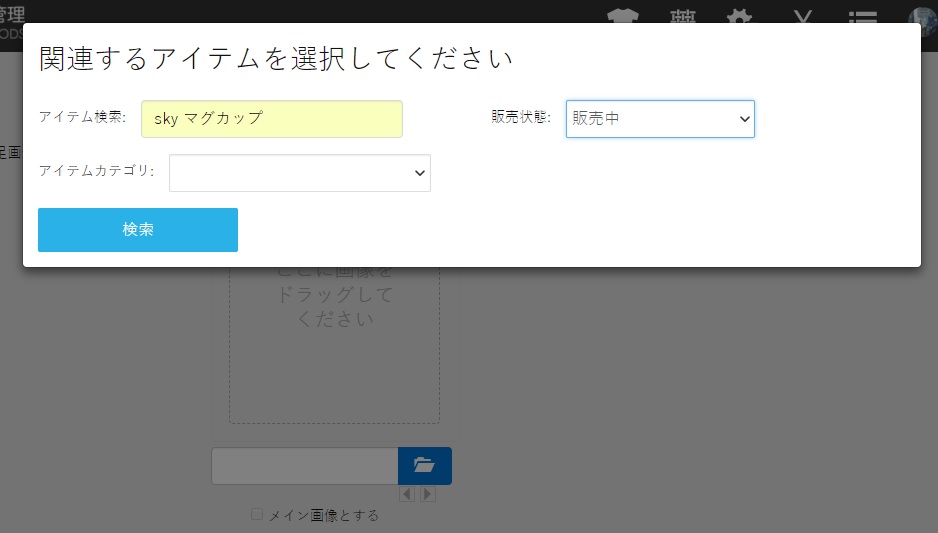This screenshot has height=533, width=938.
Task: Click the right arrow below folder button
Action: (428, 494)
